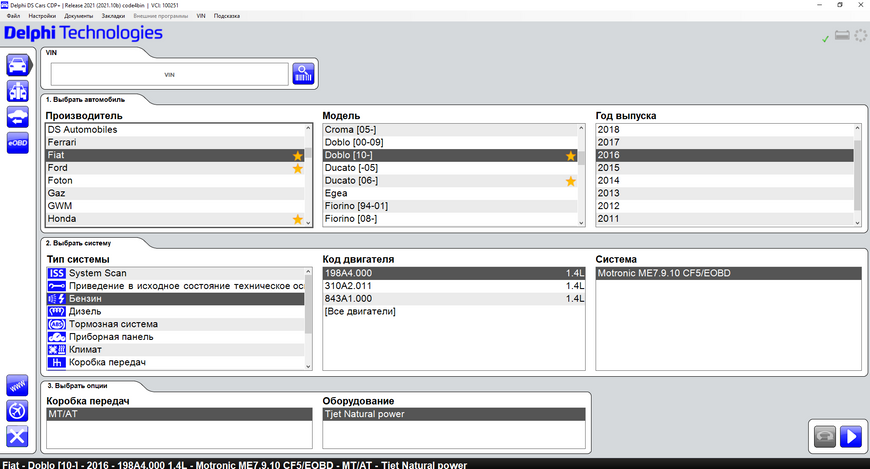Viewport: 870px width, 469px height.
Task: Toggle favorite star for Ford
Action: pyautogui.click(x=298, y=168)
